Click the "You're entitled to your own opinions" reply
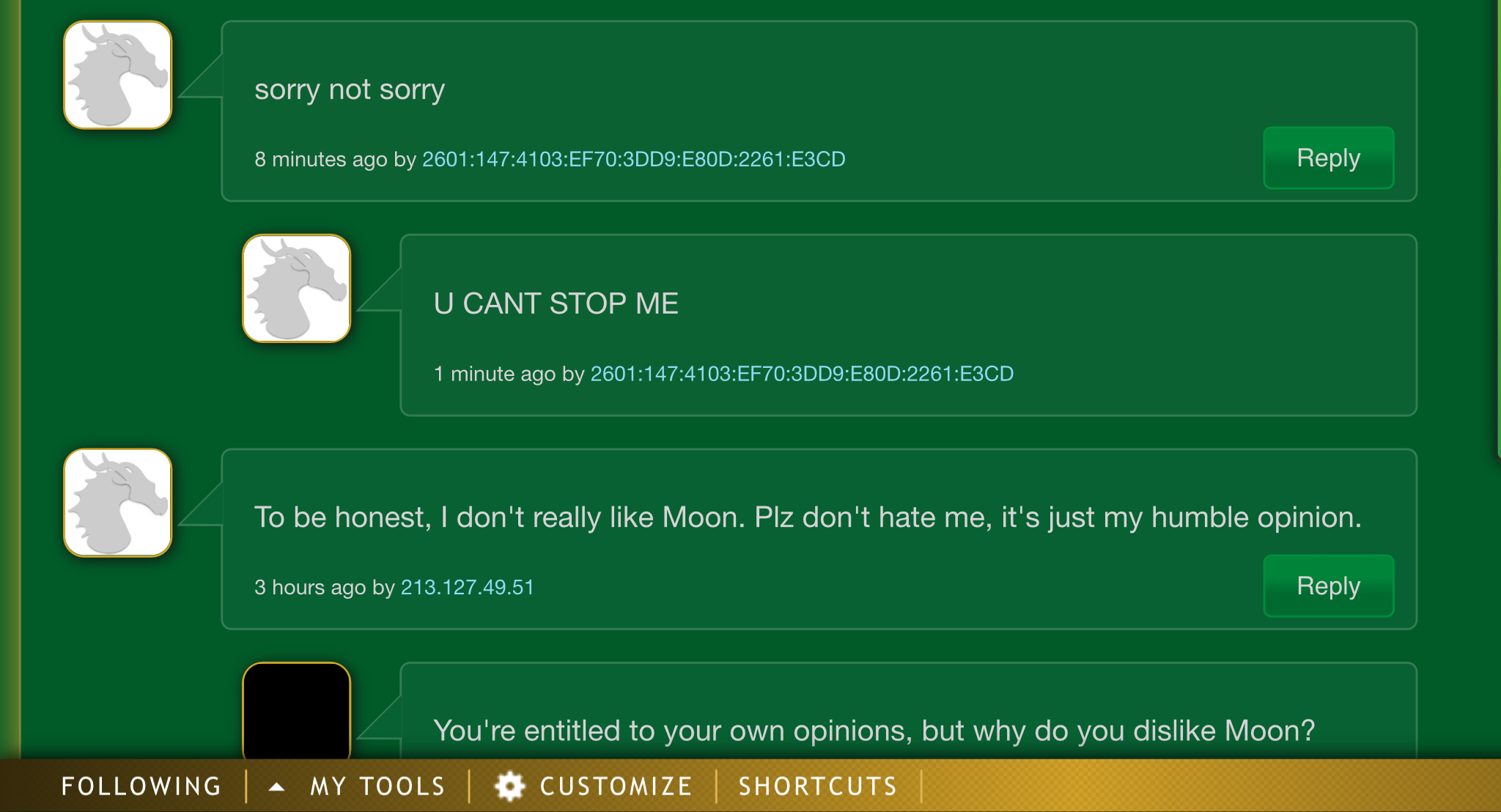The image size is (1501, 812). click(x=874, y=731)
